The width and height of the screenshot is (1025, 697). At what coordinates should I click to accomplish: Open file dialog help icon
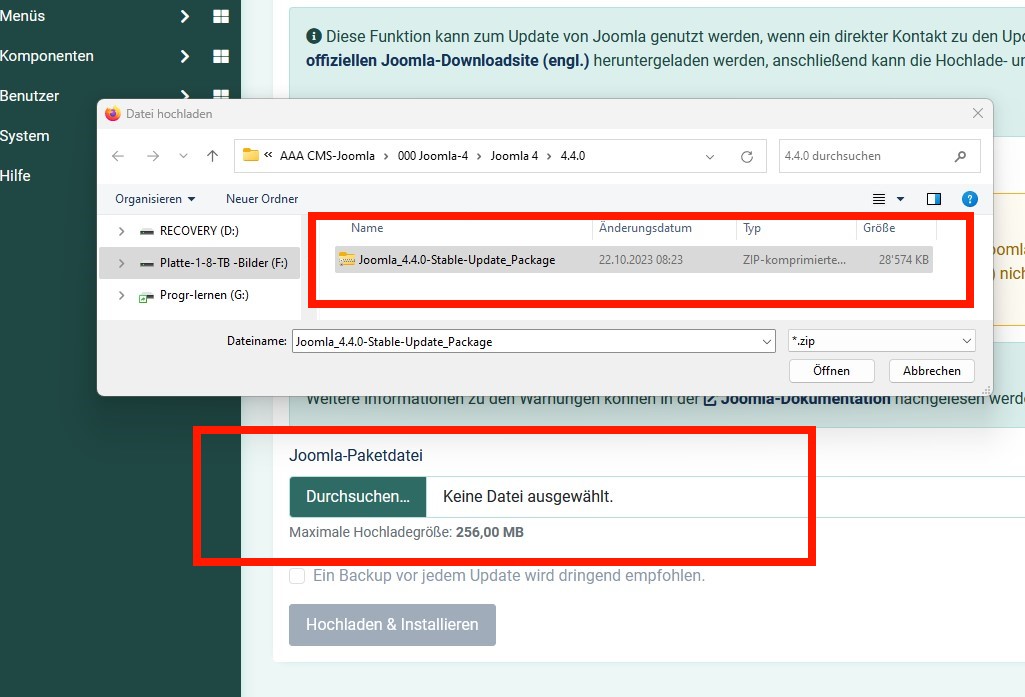click(x=969, y=199)
